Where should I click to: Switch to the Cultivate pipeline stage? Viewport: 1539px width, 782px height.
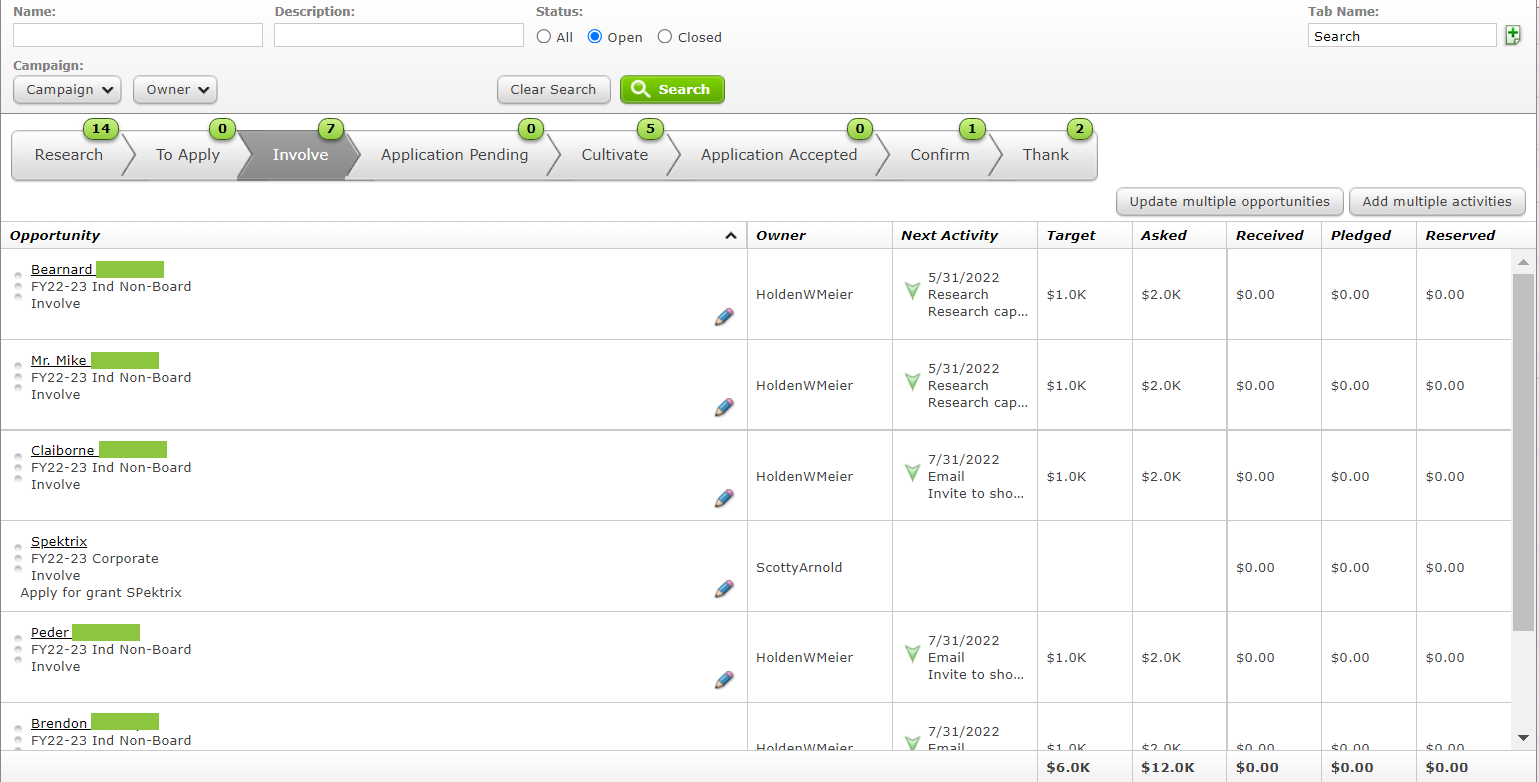(614, 155)
